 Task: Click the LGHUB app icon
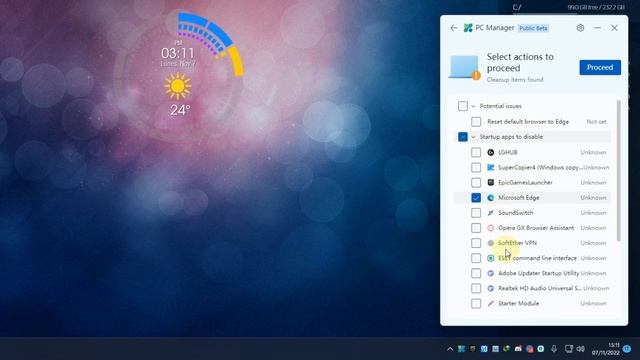pos(491,152)
